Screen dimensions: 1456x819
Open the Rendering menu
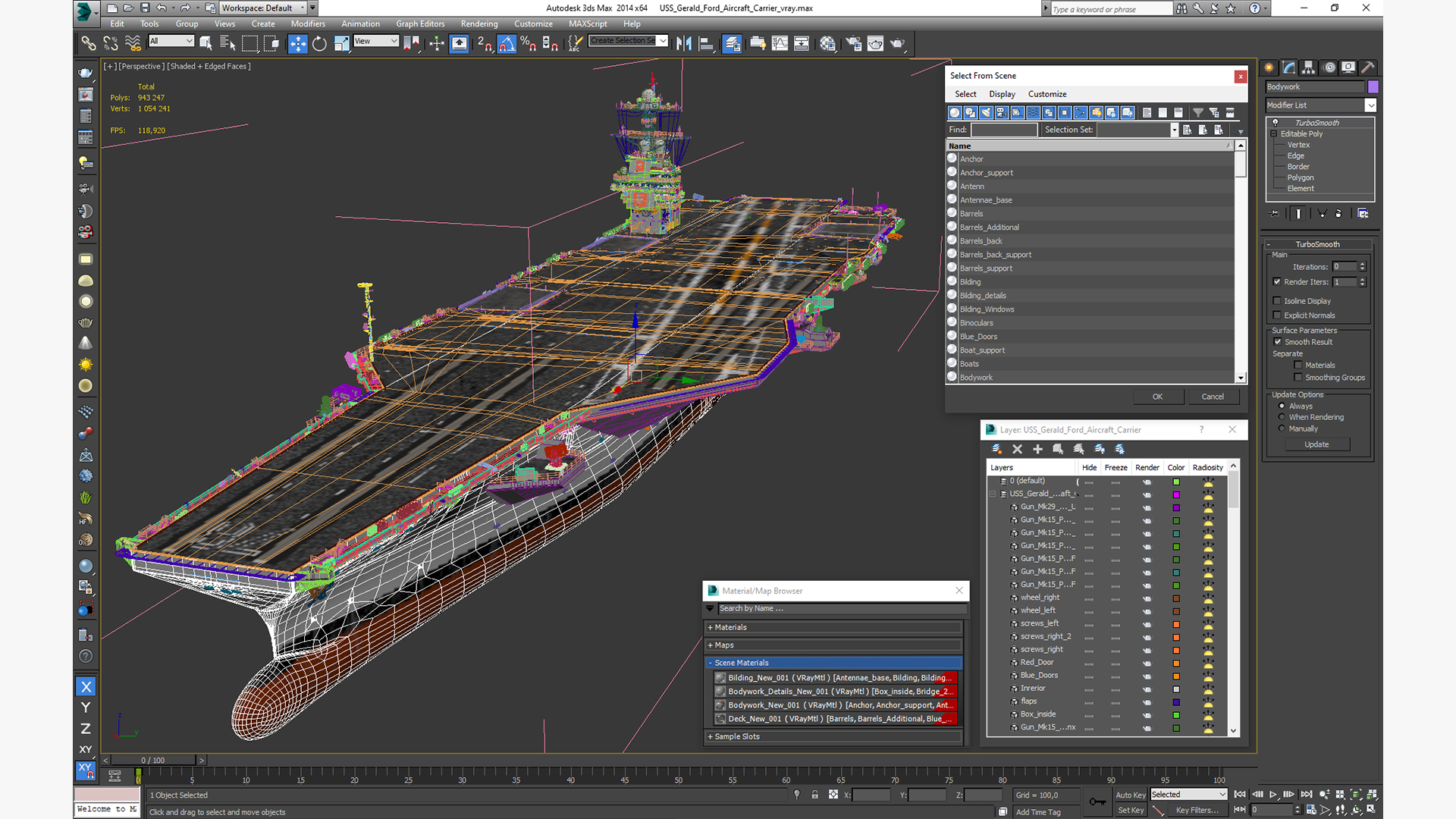(x=479, y=24)
